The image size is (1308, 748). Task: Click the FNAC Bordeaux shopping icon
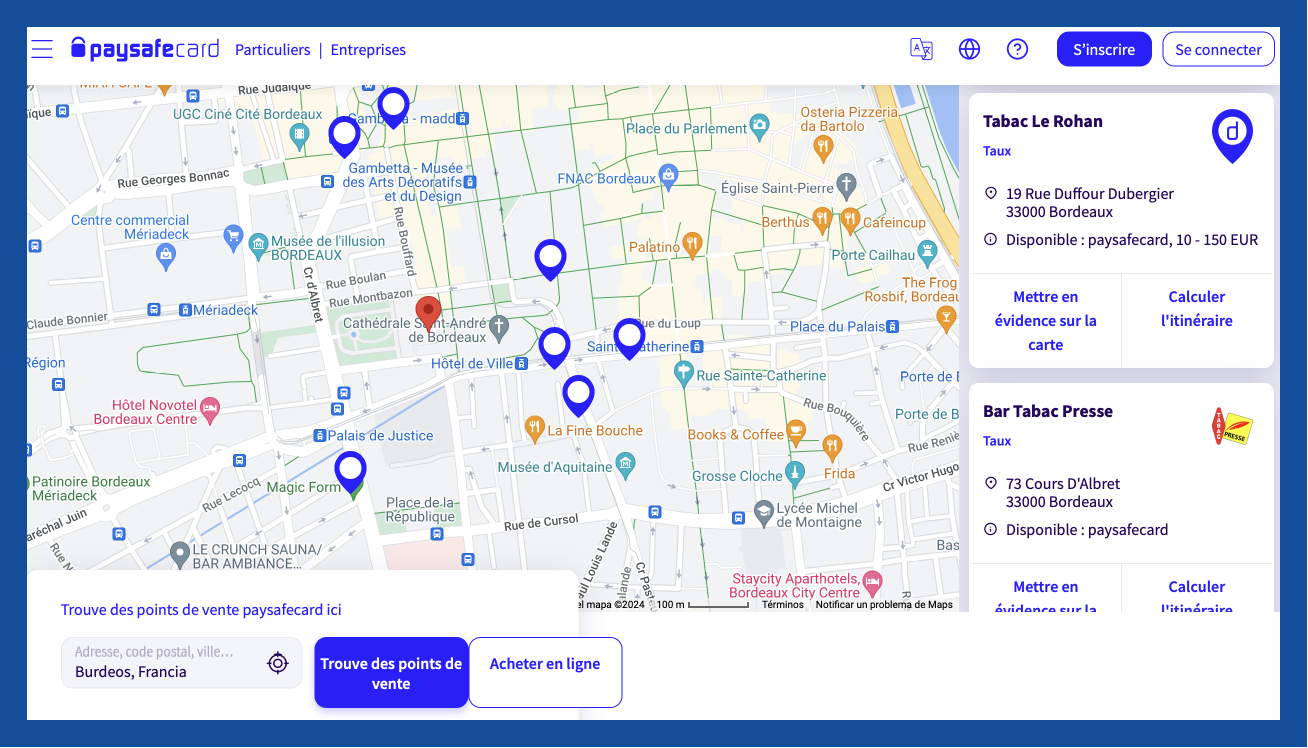[x=669, y=177]
